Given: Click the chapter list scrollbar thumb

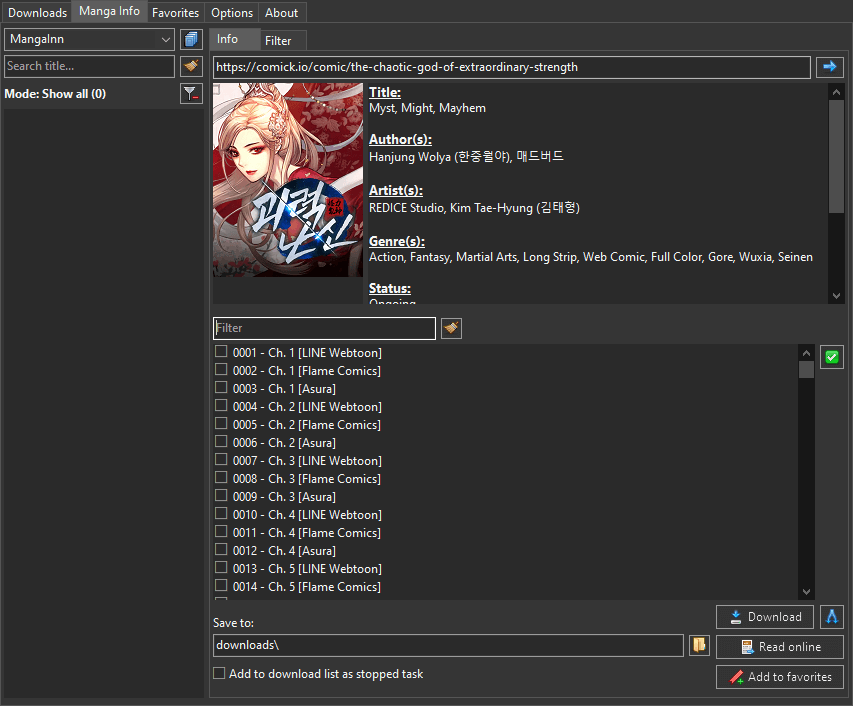Looking at the screenshot, I should click(x=806, y=370).
